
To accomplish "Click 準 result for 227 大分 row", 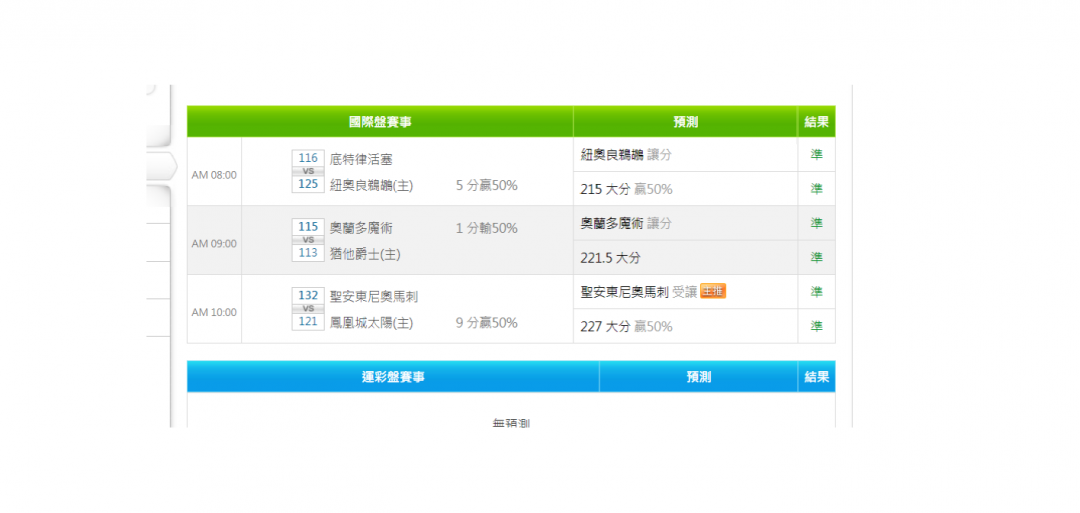I will tap(816, 326).
